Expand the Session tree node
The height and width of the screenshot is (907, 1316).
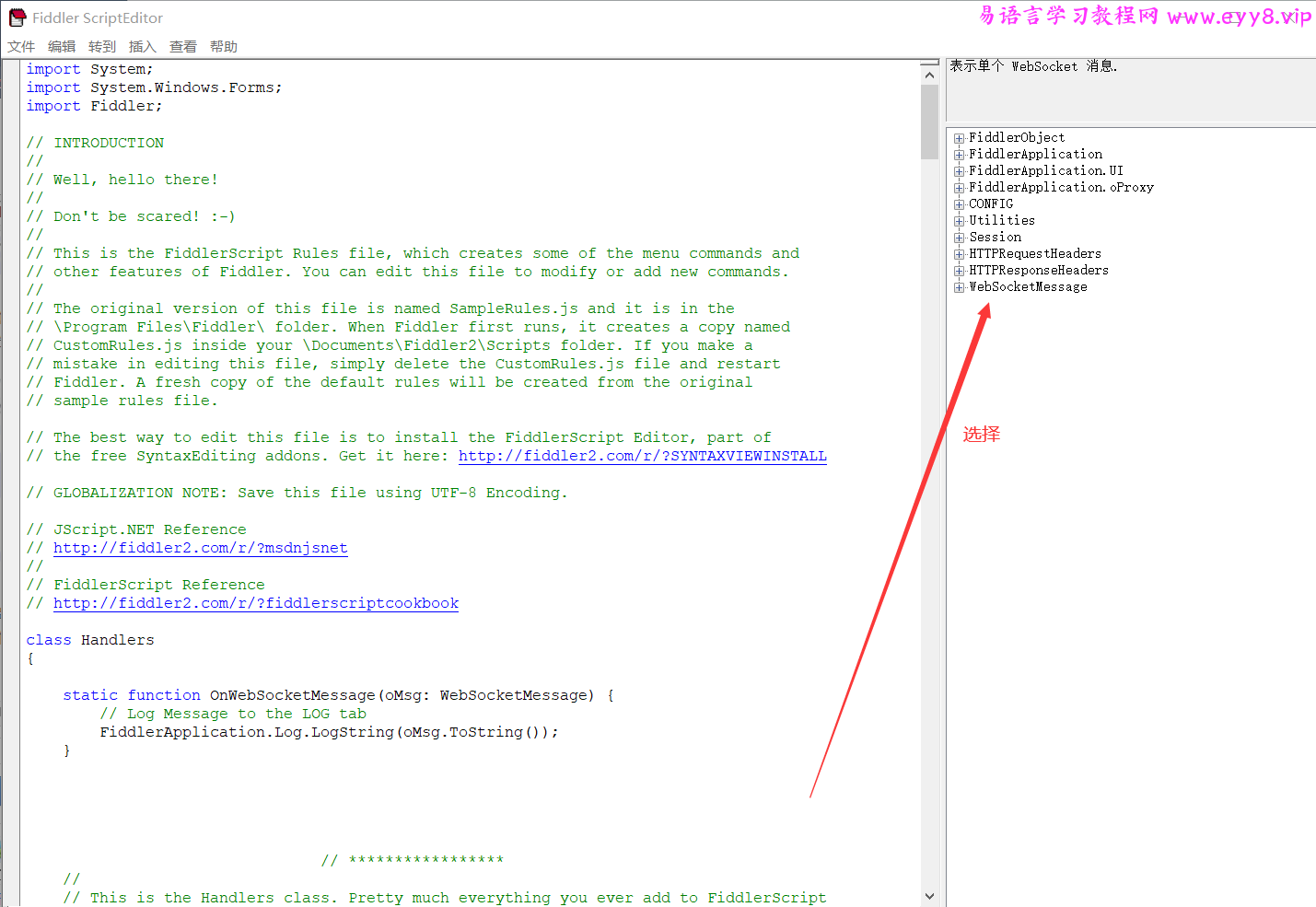(959, 238)
